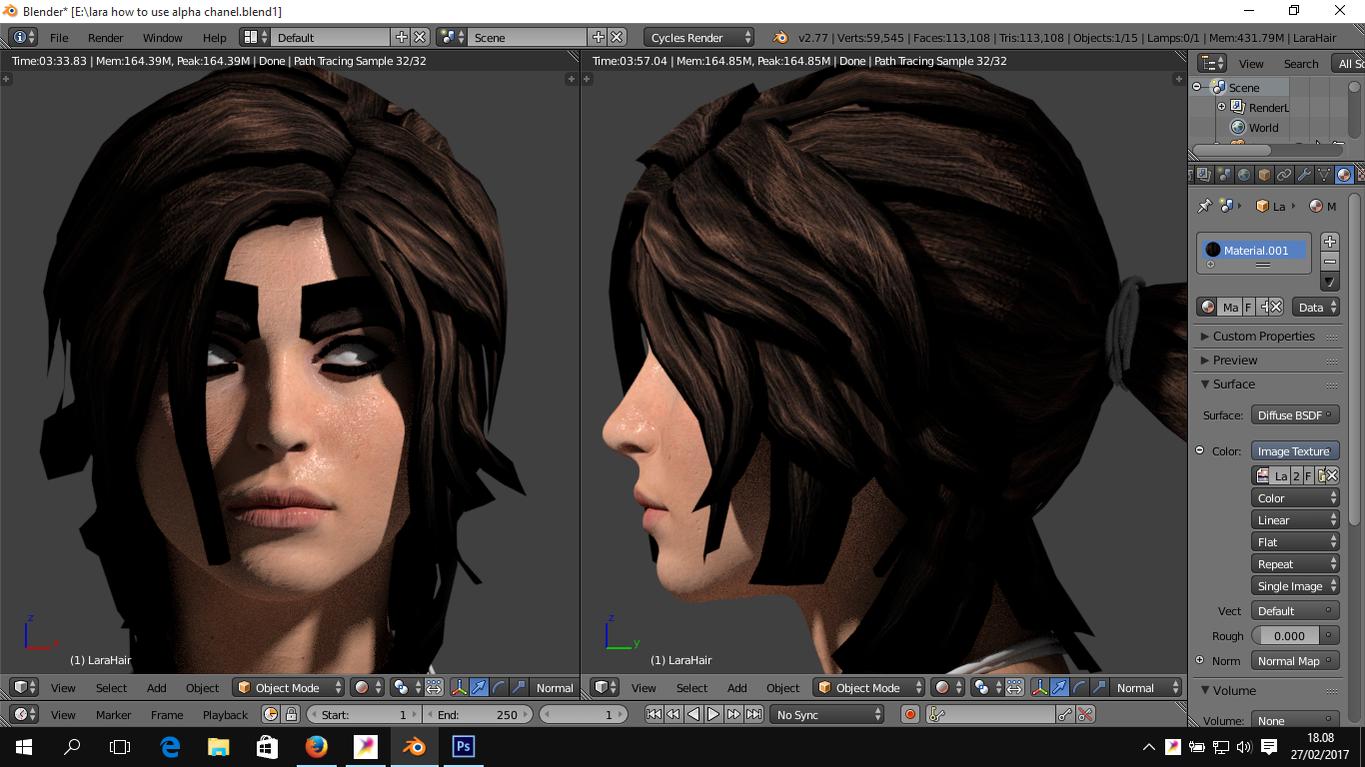1365x767 pixels.
Task: Open Object Mode dropdown in right viewport
Action: pyautogui.click(x=869, y=687)
